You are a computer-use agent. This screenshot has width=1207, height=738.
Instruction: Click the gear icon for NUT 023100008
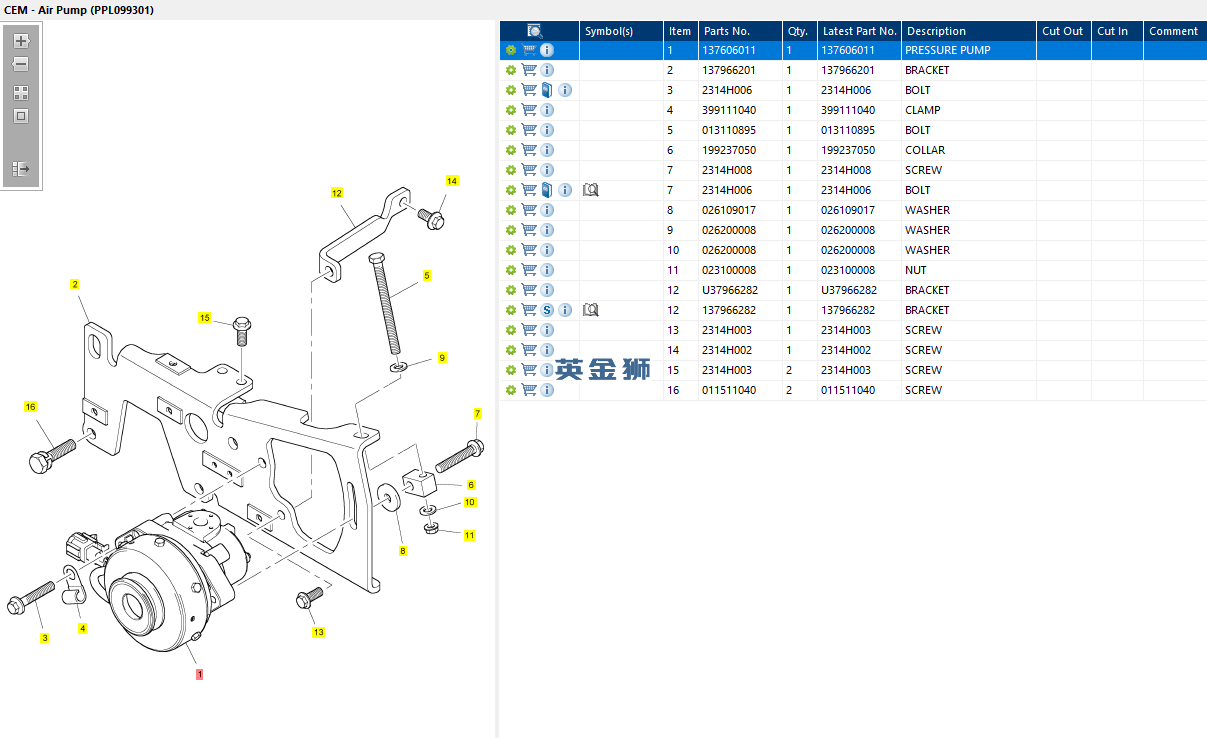coord(511,270)
